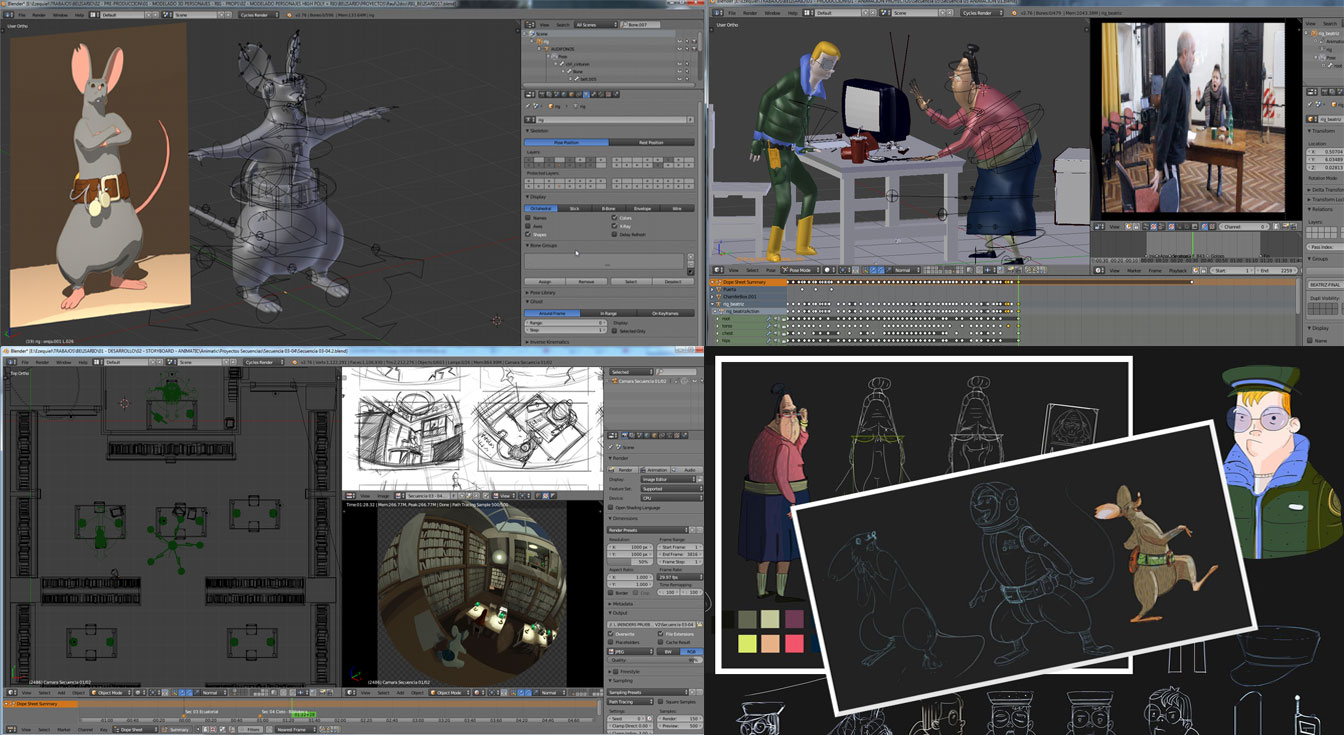Image resolution: width=1344 pixels, height=735 pixels.
Task: Select highlighted Render camera tab in storyboard window properties
Action: coord(625,435)
